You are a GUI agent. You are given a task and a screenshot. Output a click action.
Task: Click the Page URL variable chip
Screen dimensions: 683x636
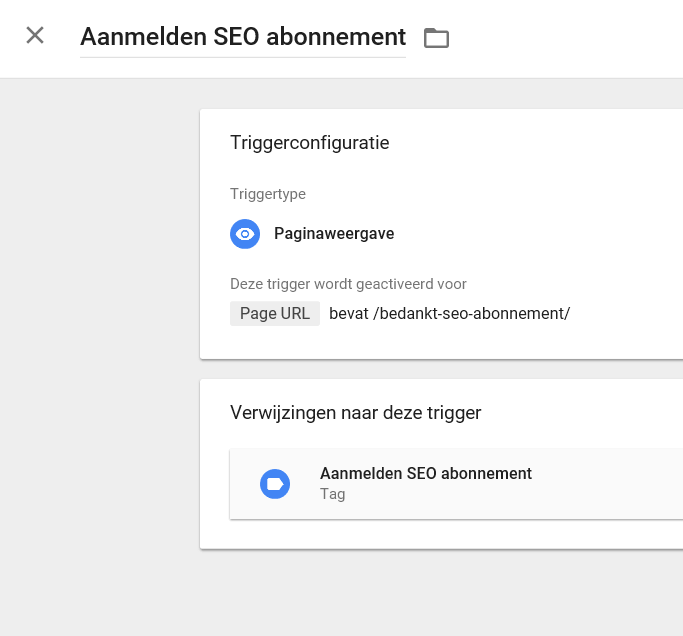pyautogui.click(x=275, y=313)
